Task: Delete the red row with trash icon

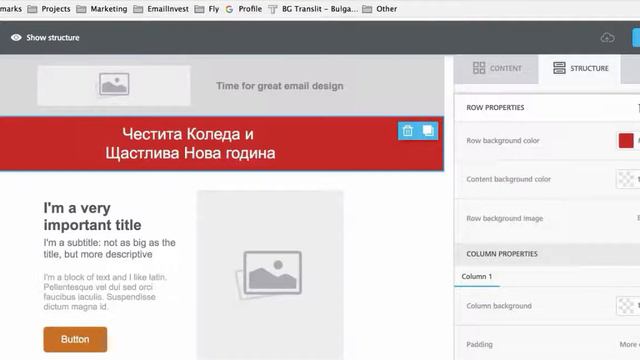Action: point(408,131)
